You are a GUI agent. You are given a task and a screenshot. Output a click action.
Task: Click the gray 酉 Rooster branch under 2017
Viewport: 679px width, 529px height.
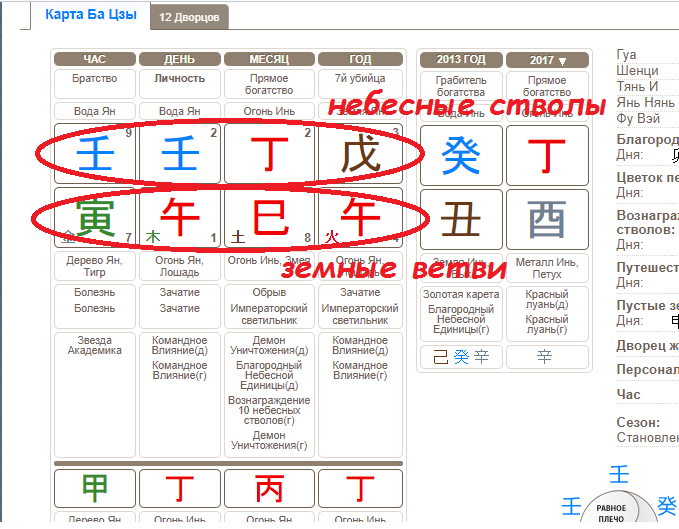547,217
